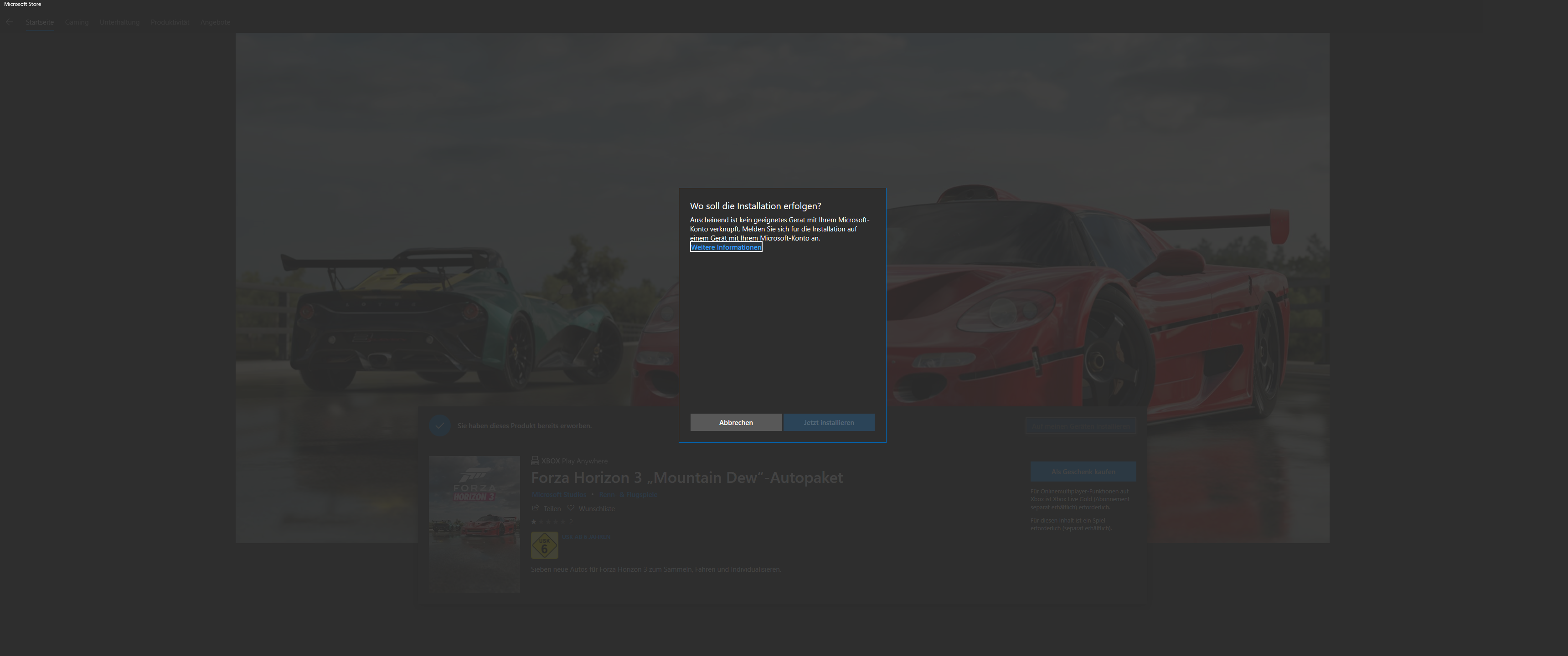Image resolution: width=1568 pixels, height=656 pixels.
Task: Click the XBOX Play Anywhere icon
Action: (x=535, y=461)
